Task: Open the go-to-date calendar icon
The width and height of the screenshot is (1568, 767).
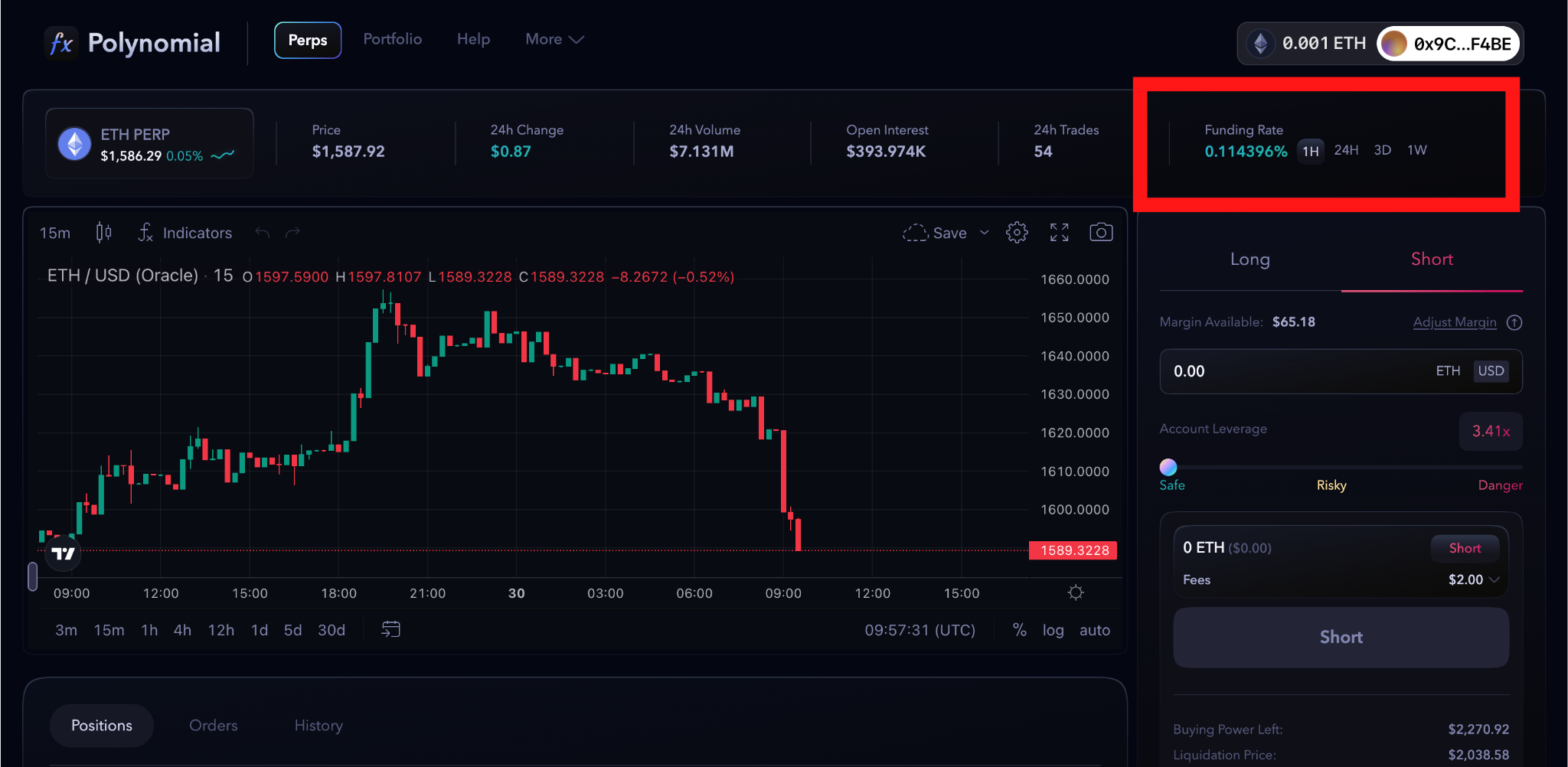Action: tap(390, 630)
